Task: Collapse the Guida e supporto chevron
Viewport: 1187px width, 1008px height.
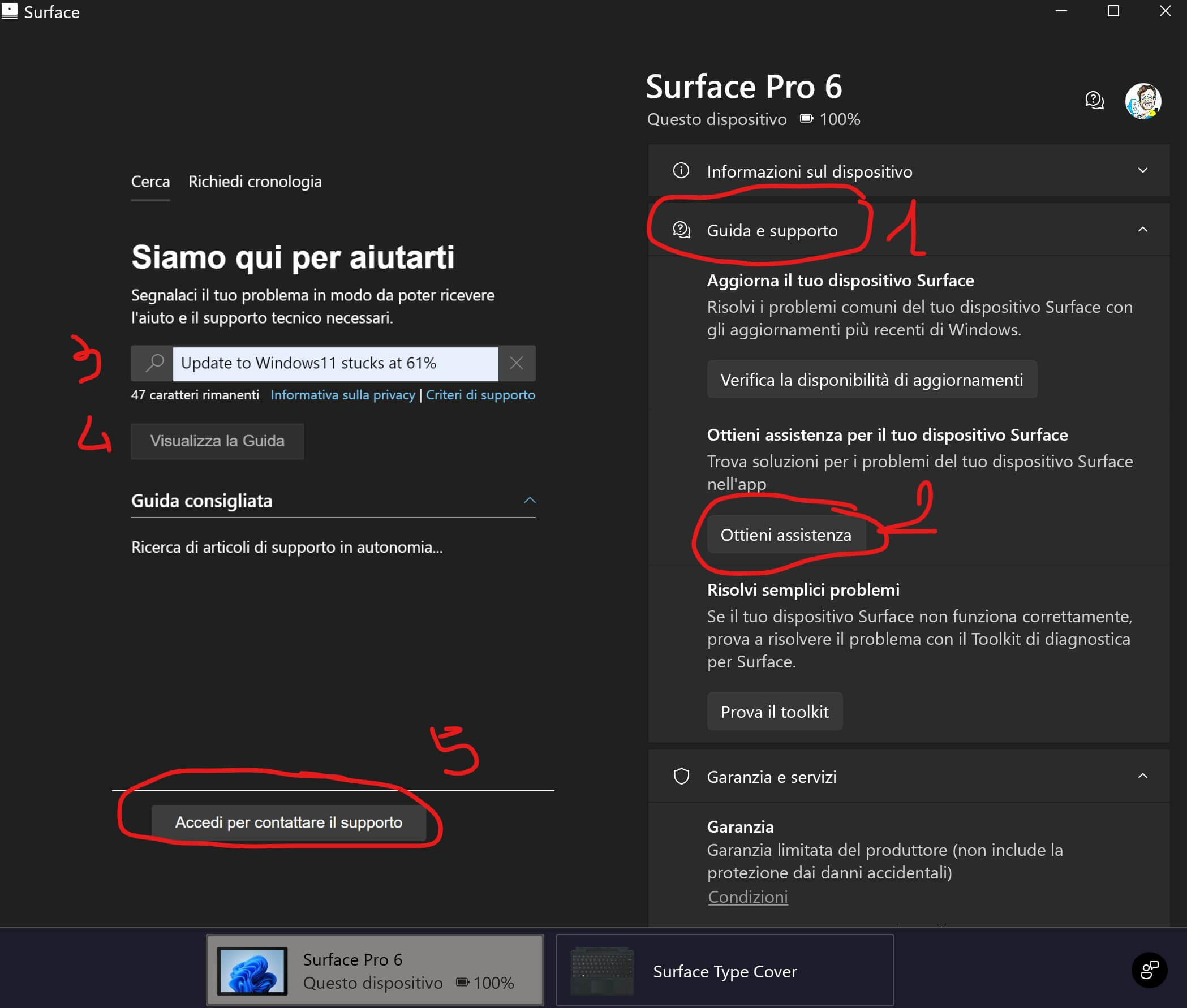Action: click(1142, 230)
